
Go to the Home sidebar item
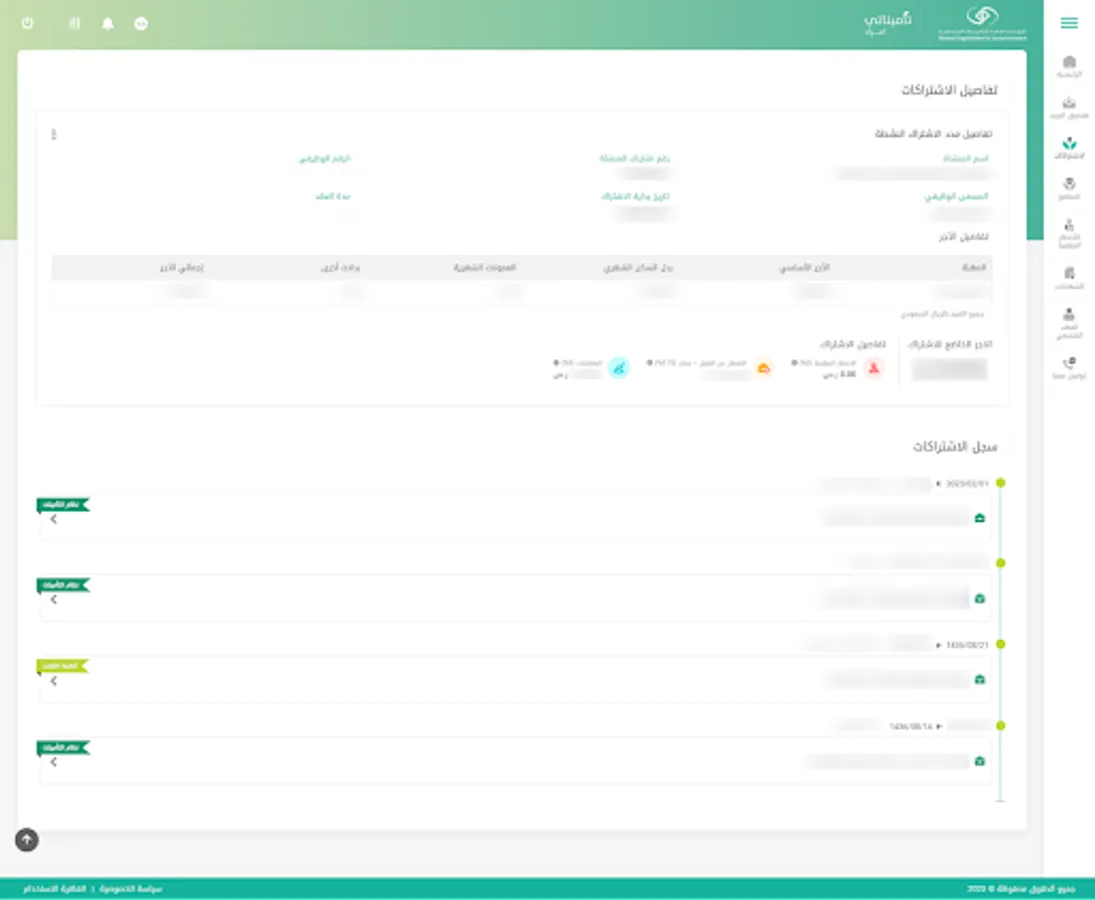(x=1068, y=66)
